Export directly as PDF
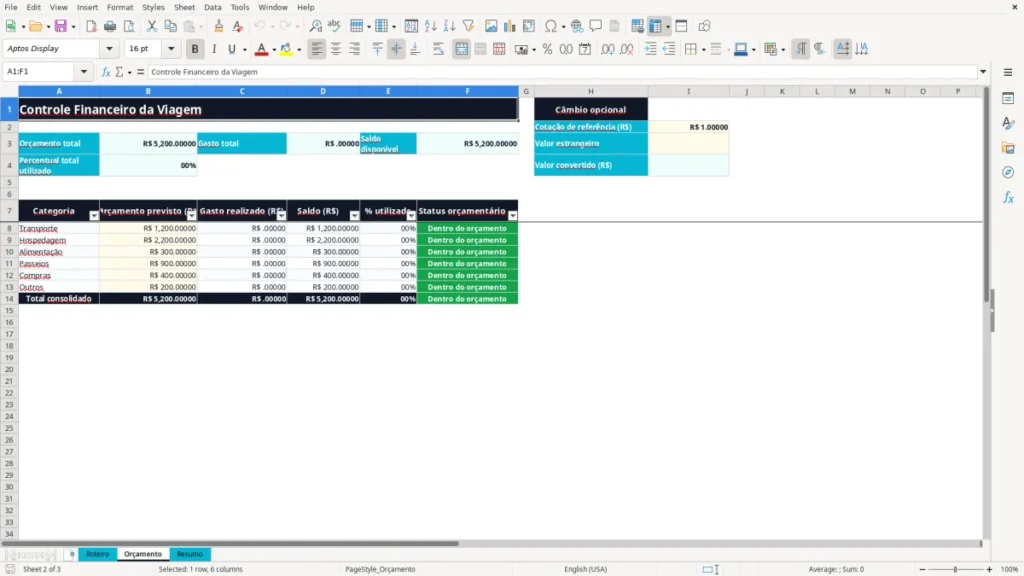The height and width of the screenshot is (576, 1024). coord(91,26)
